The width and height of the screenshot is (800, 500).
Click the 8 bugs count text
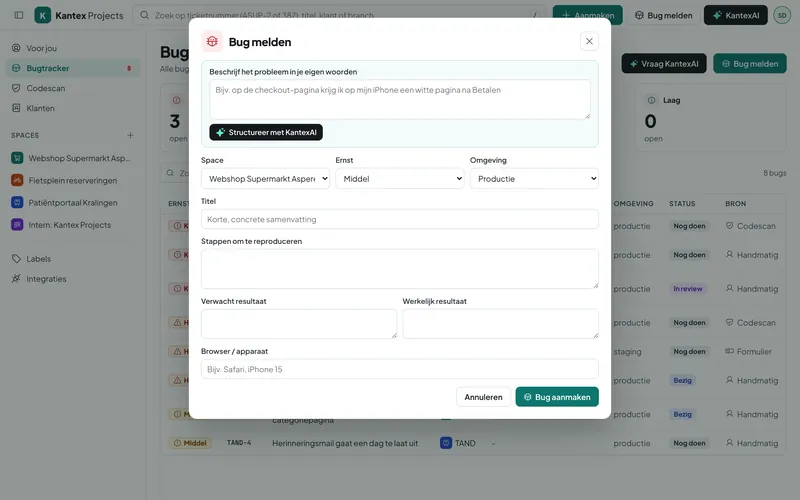[x=774, y=173]
